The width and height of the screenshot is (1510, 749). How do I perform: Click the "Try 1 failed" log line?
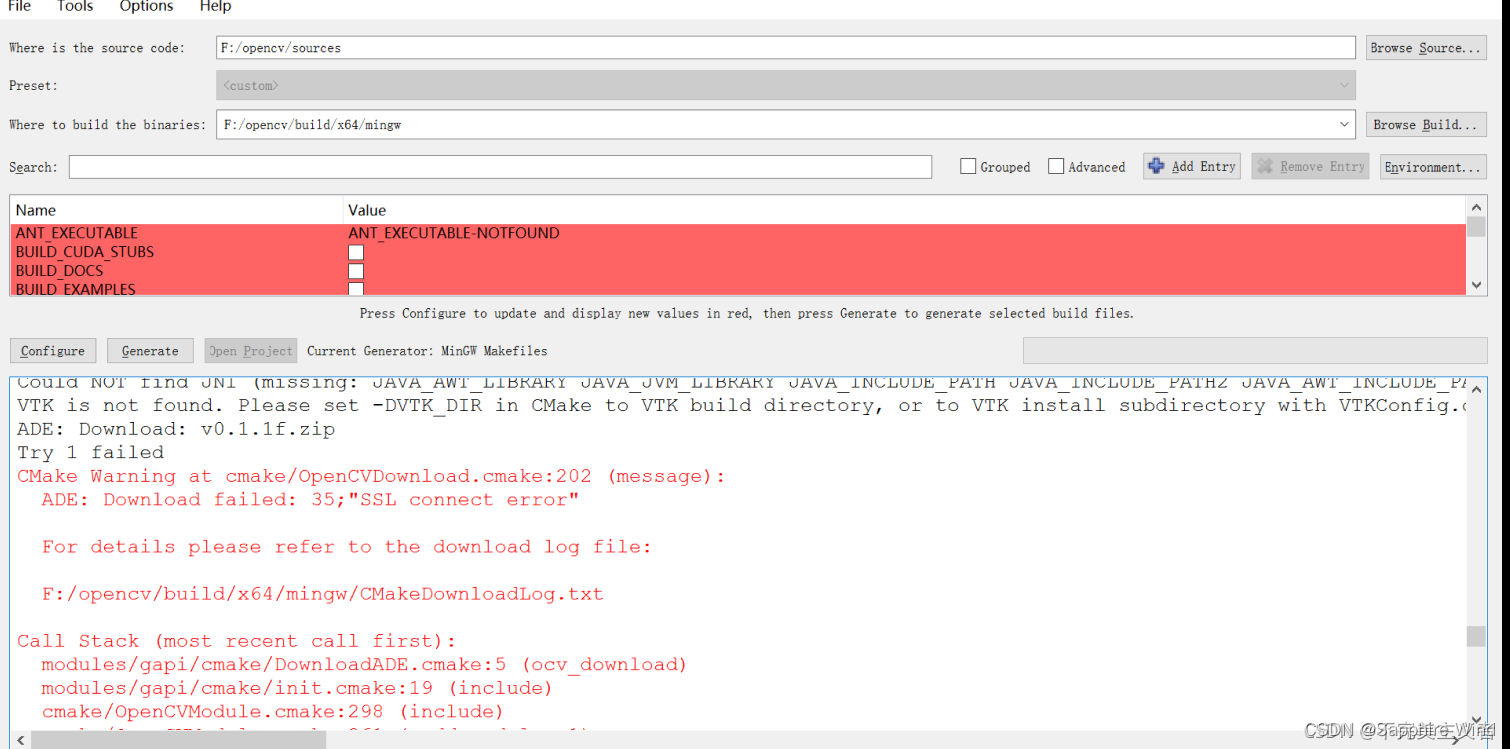click(x=90, y=452)
